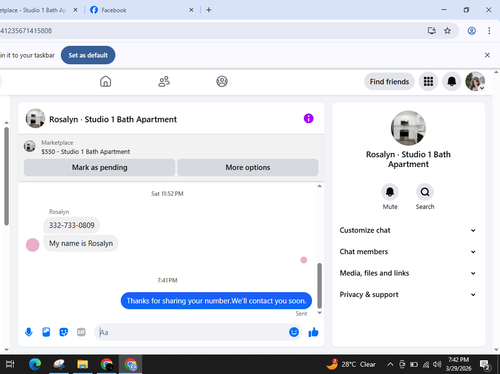Screen dimensions: 500x374
Task: Open the $550 Studio 1 Bath Apartment listing
Action: coord(86,152)
